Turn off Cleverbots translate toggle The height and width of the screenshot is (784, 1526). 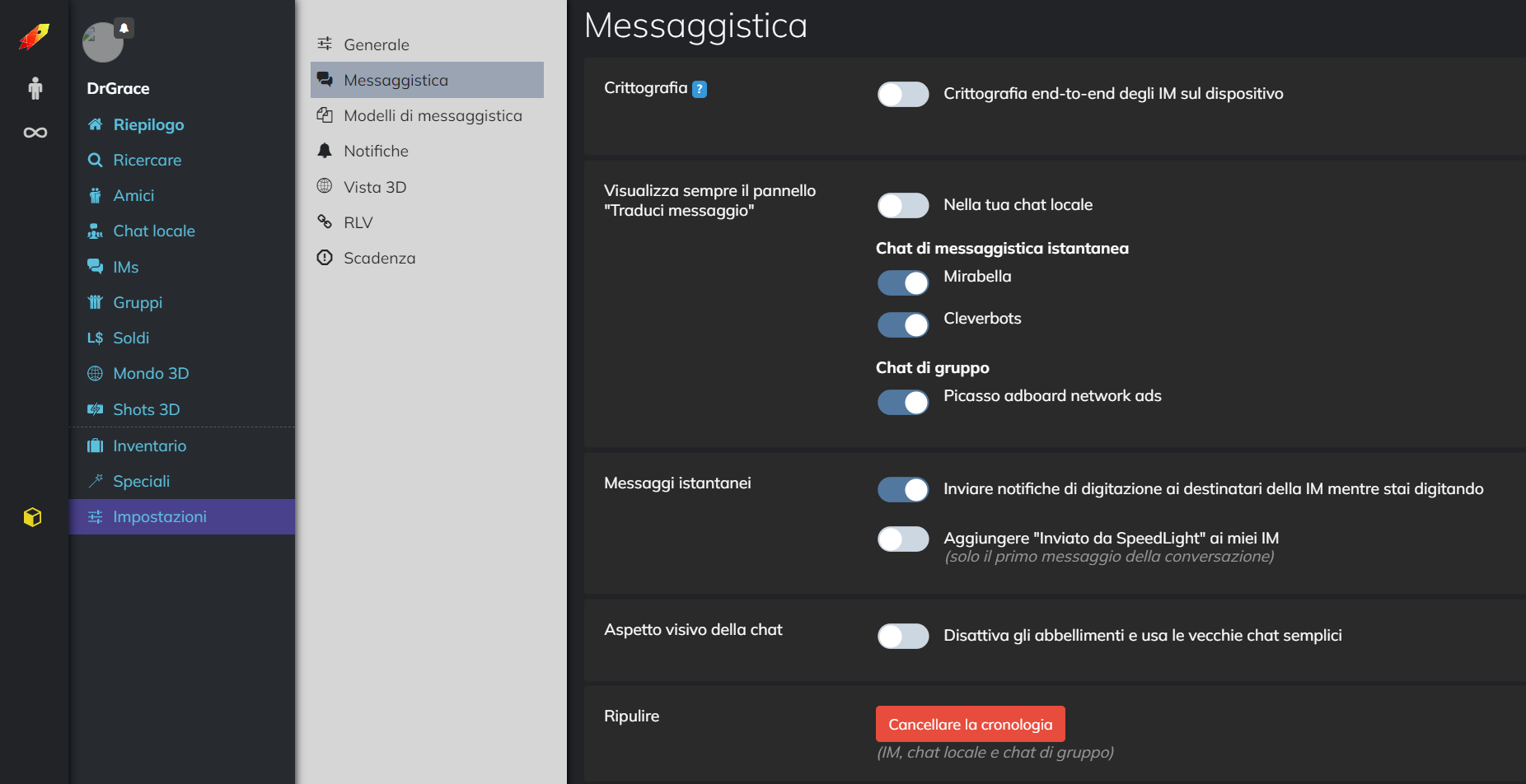[903, 325]
